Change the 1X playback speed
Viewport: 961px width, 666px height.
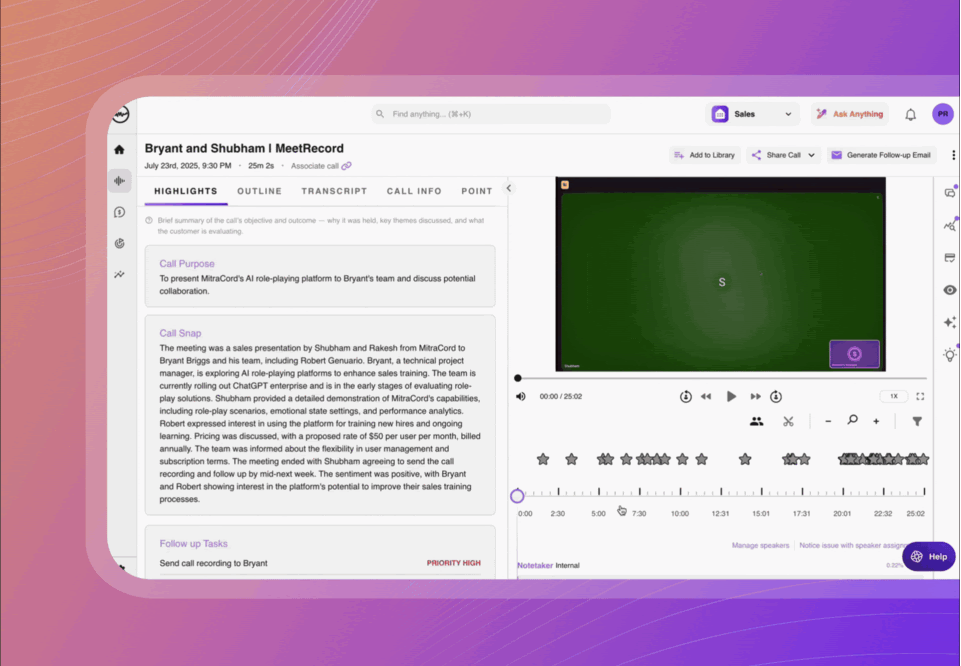click(x=894, y=396)
